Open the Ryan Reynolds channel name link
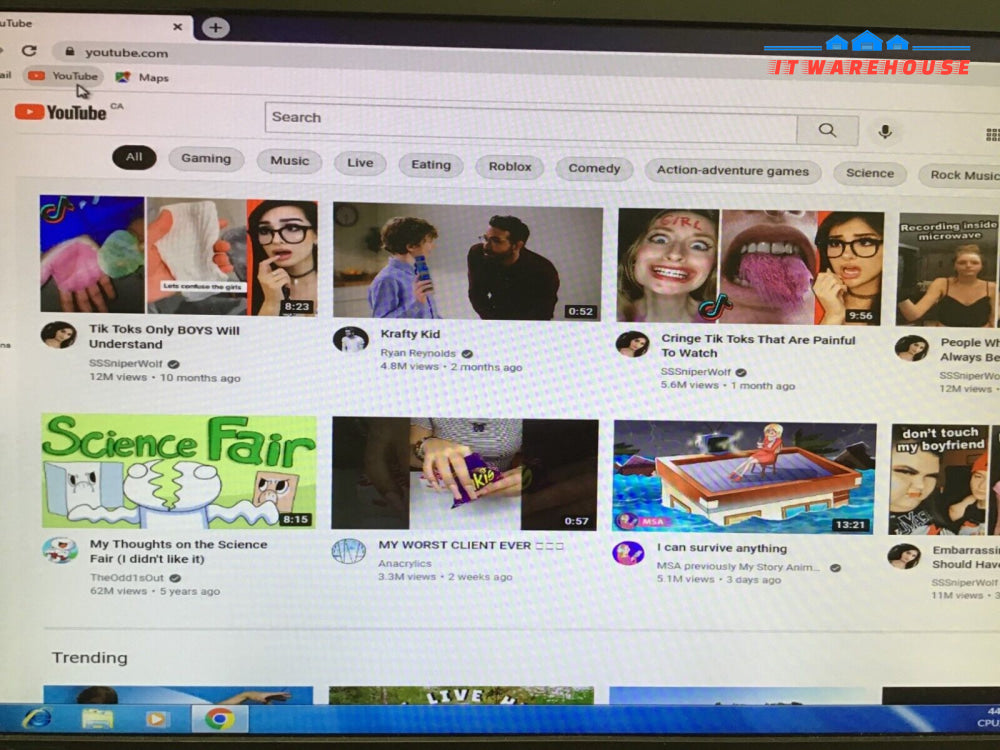Viewport: 1000px width, 750px height. point(418,353)
